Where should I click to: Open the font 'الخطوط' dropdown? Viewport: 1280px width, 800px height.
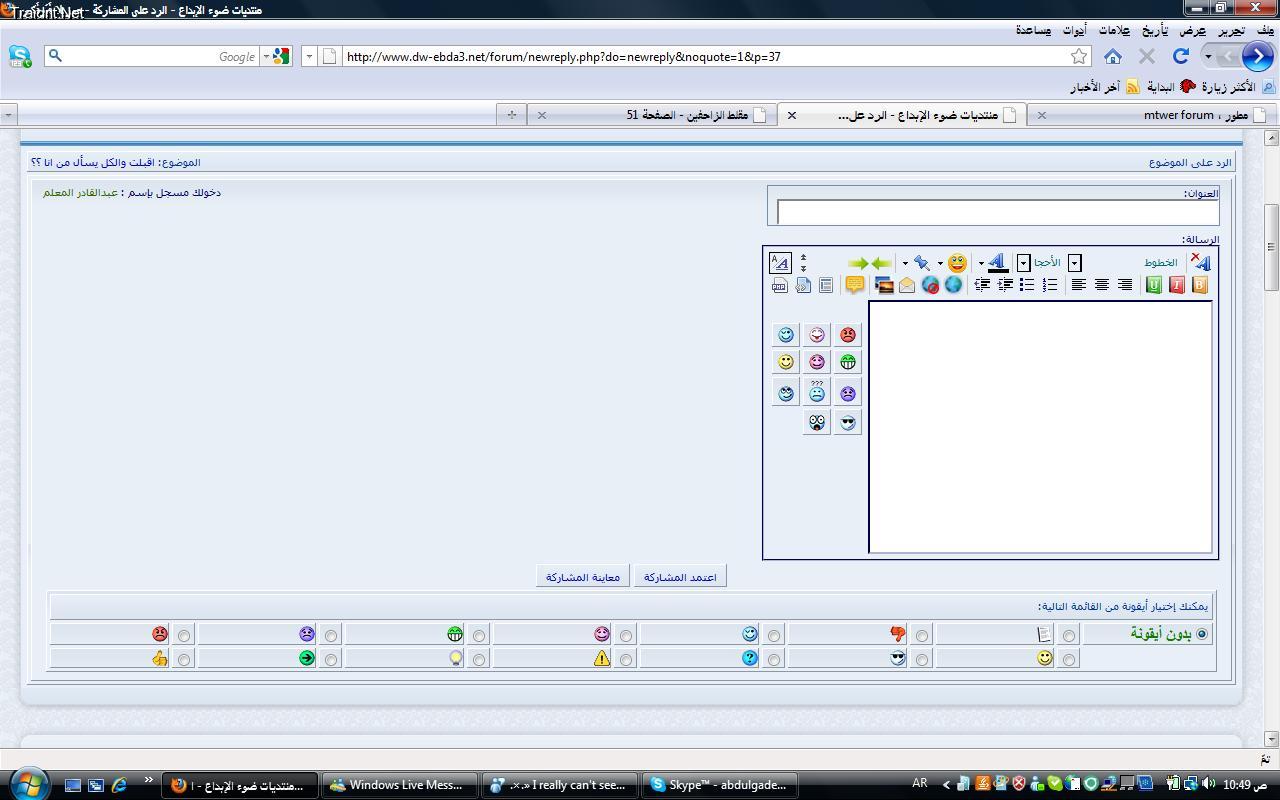click(x=1074, y=263)
